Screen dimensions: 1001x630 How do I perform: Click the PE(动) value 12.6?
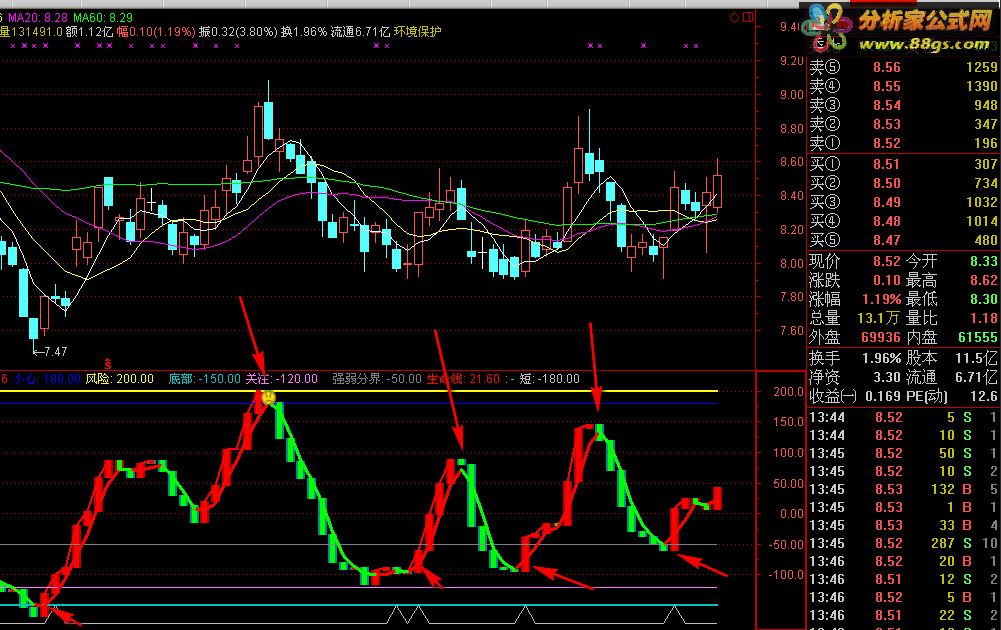(984, 396)
